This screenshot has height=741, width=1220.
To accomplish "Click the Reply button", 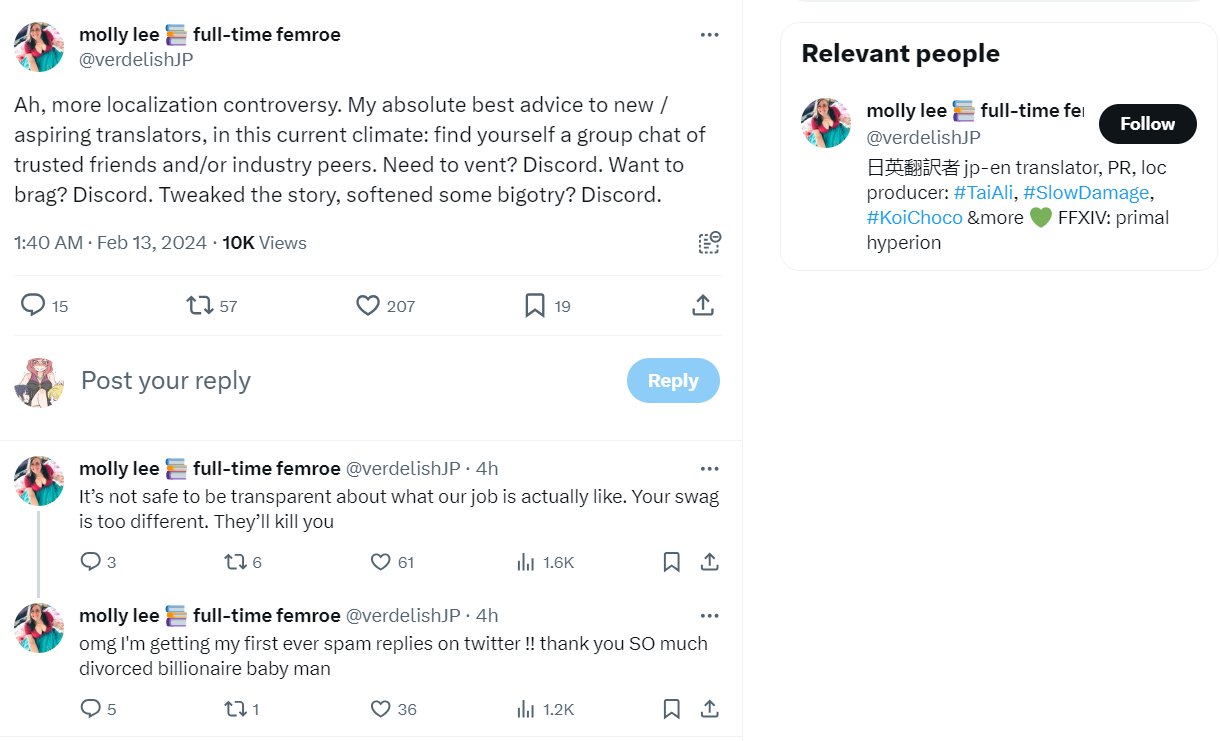I will pyautogui.click(x=673, y=380).
